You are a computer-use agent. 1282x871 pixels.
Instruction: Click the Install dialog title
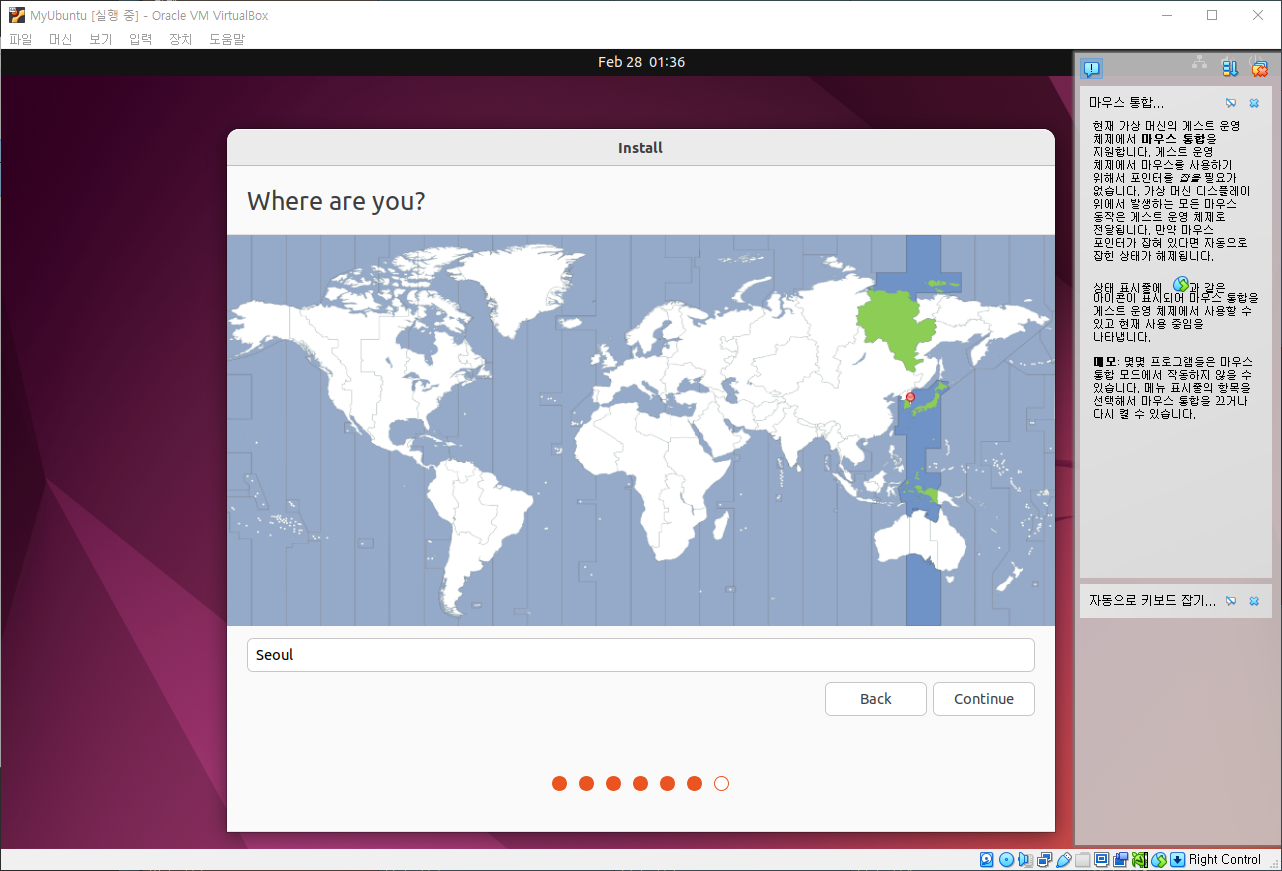click(640, 148)
